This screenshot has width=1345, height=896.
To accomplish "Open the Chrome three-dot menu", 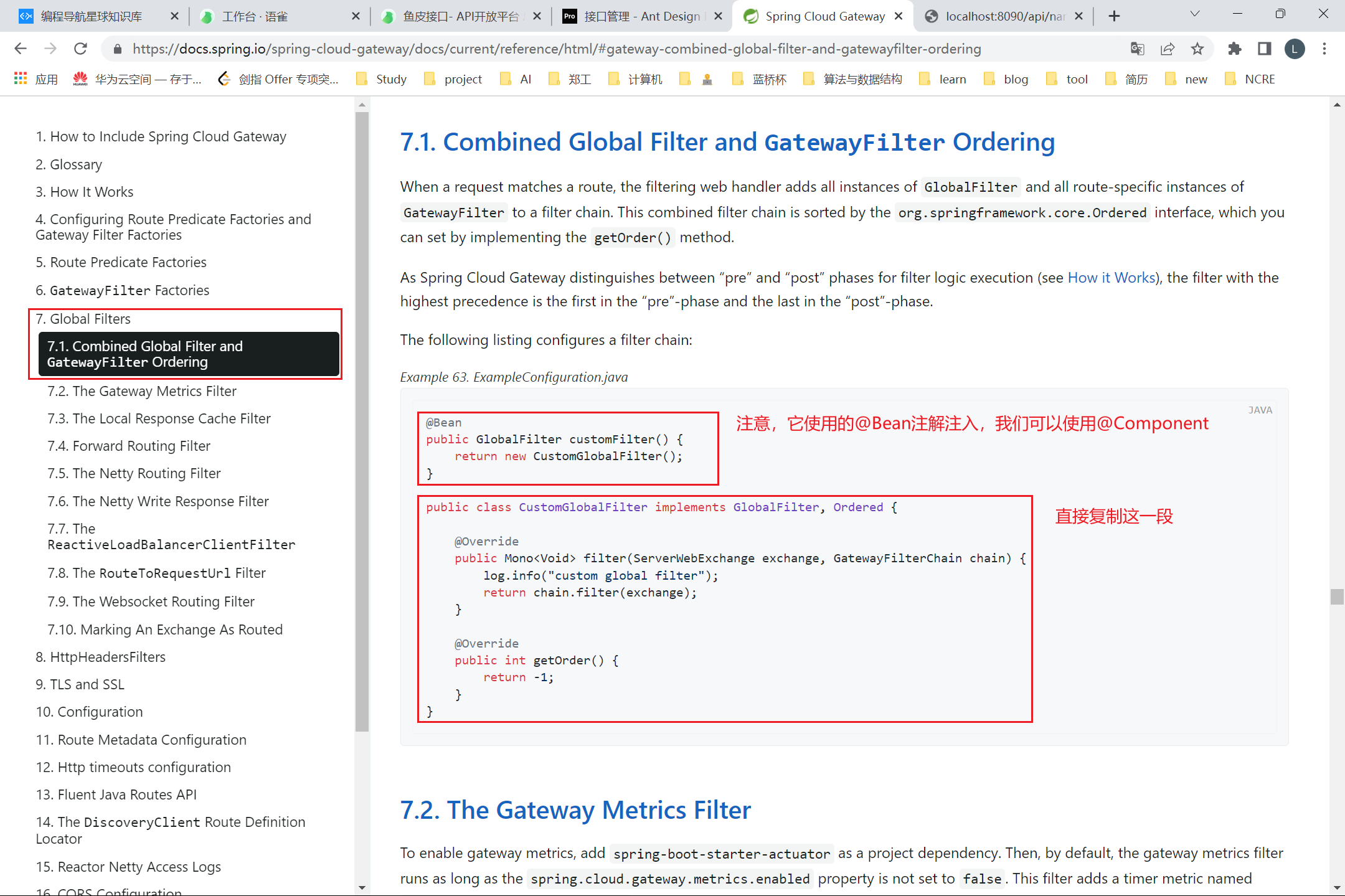I will click(x=1324, y=49).
